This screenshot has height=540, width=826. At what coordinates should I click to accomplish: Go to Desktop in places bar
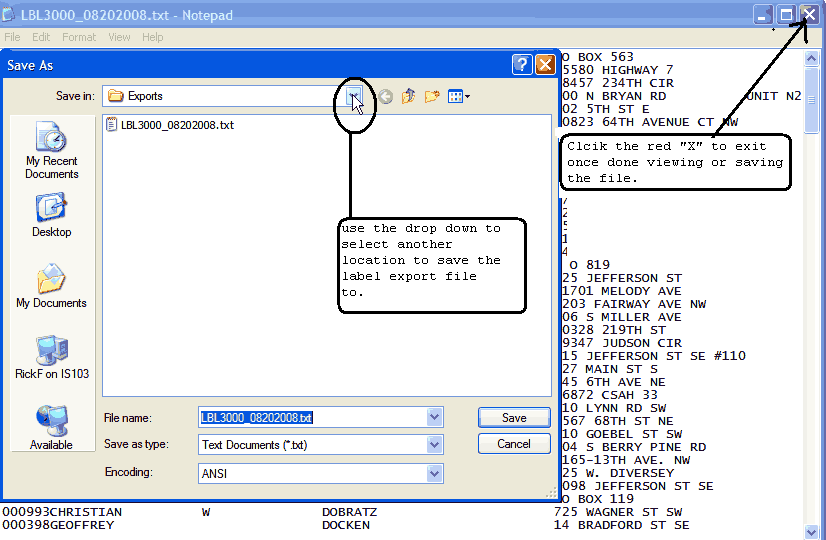(x=51, y=215)
